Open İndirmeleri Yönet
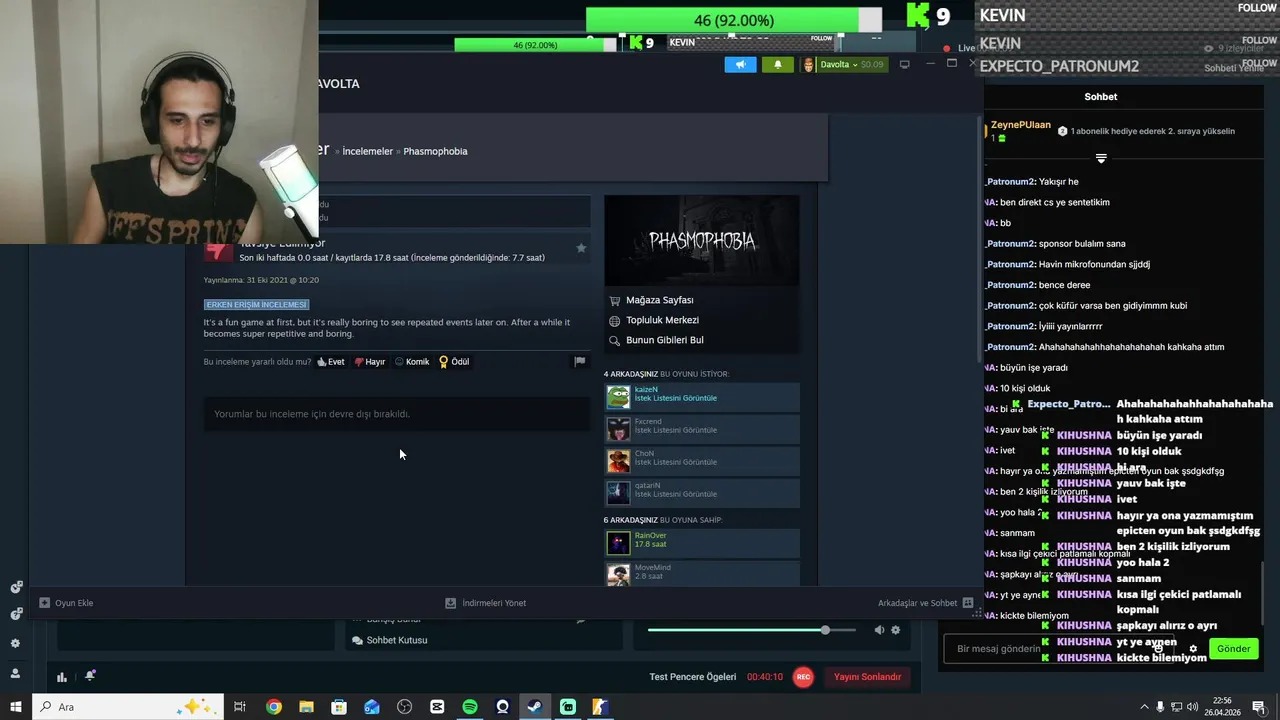 coord(486,603)
